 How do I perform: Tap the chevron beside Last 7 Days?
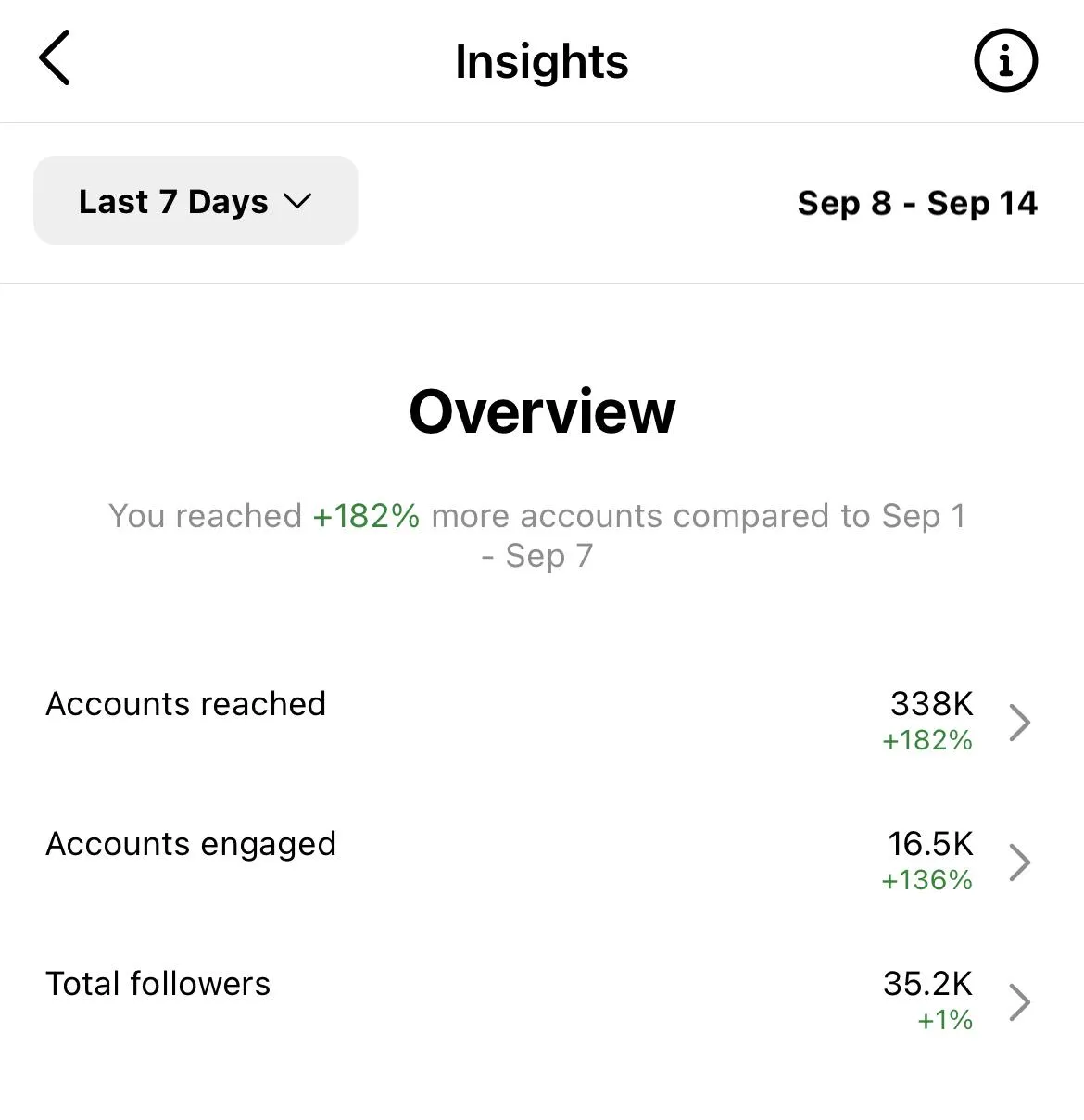point(296,201)
